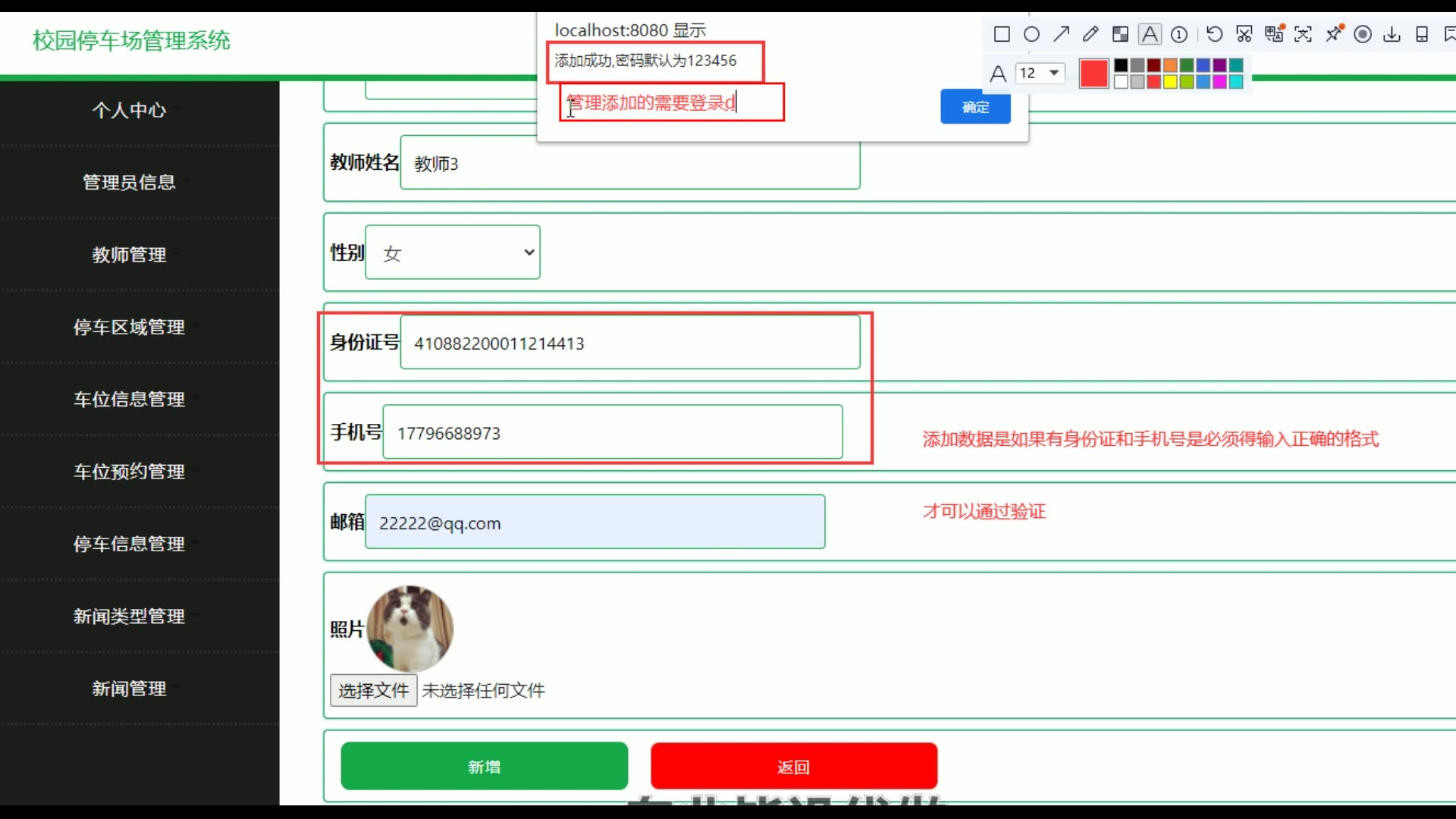The height and width of the screenshot is (819, 1456).
Task: Start screen recording with record icon
Action: pos(1363,34)
